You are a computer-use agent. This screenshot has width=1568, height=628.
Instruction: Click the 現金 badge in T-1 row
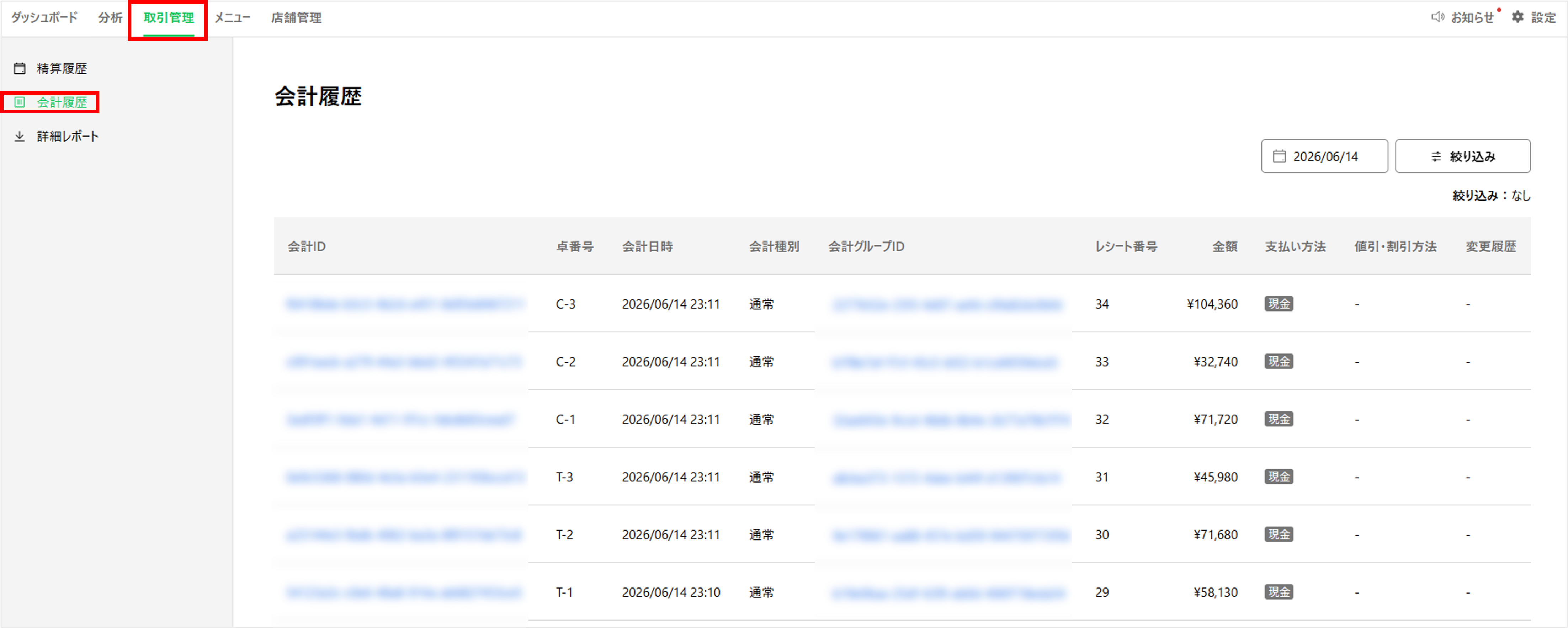1279,592
